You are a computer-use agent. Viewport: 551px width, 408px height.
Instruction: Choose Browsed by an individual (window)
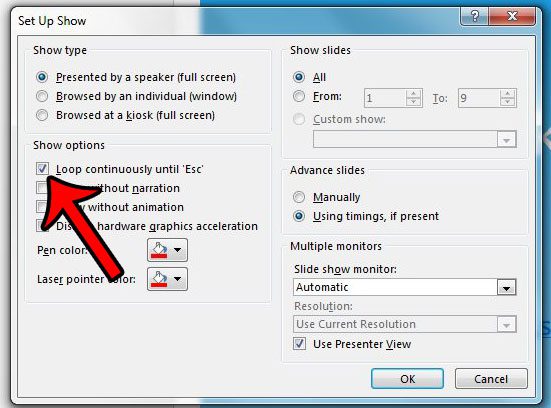[42, 96]
